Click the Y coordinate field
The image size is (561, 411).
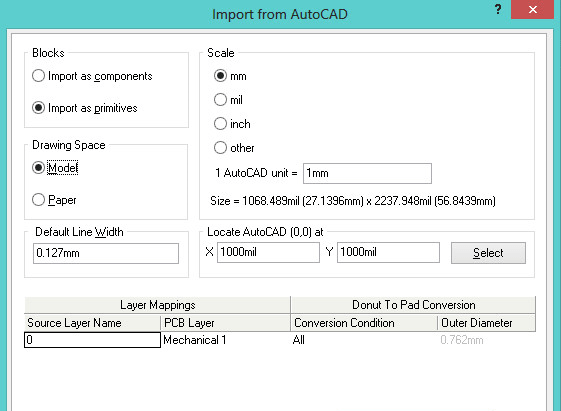(x=388, y=252)
